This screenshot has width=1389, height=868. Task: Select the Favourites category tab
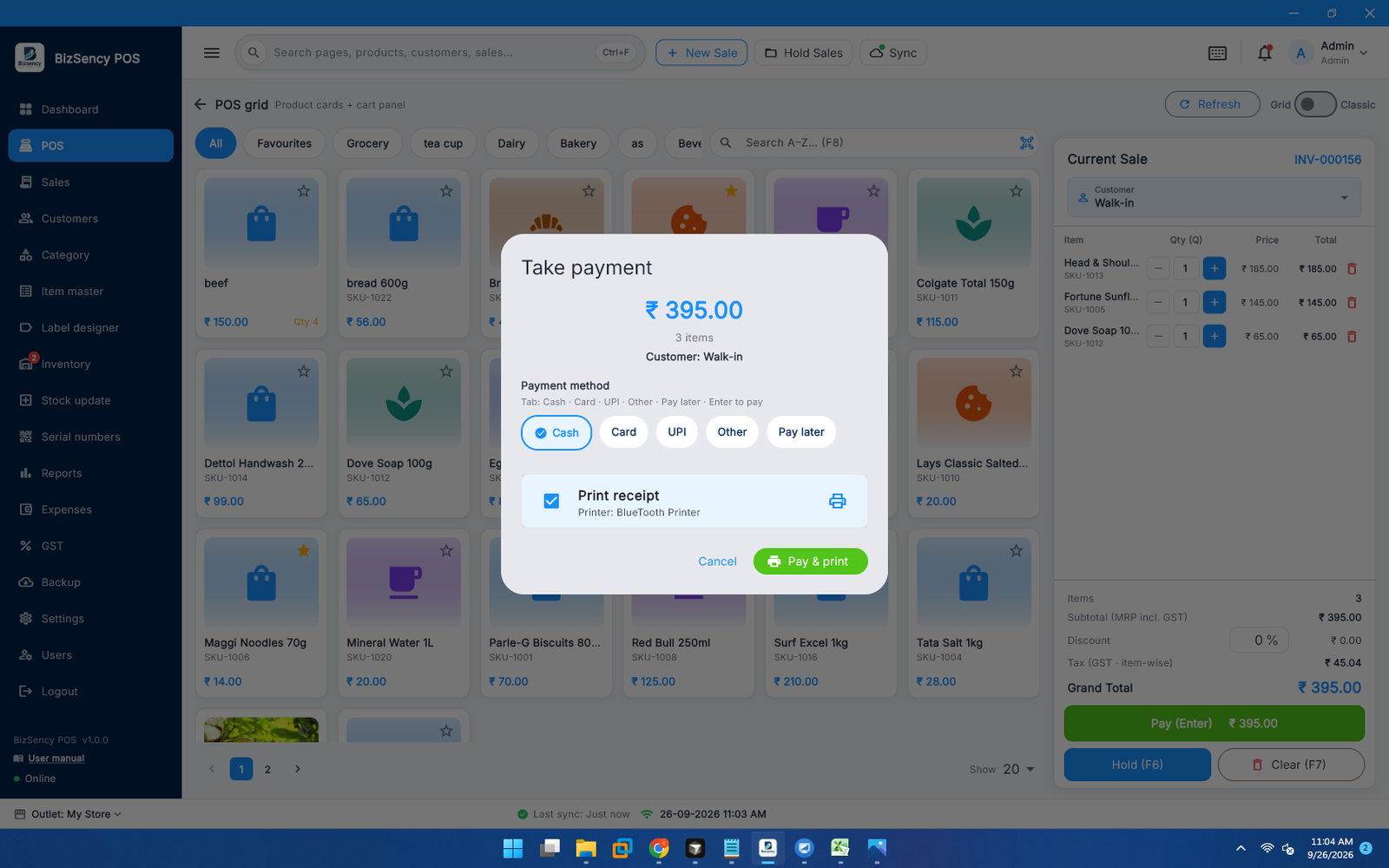[284, 143]
